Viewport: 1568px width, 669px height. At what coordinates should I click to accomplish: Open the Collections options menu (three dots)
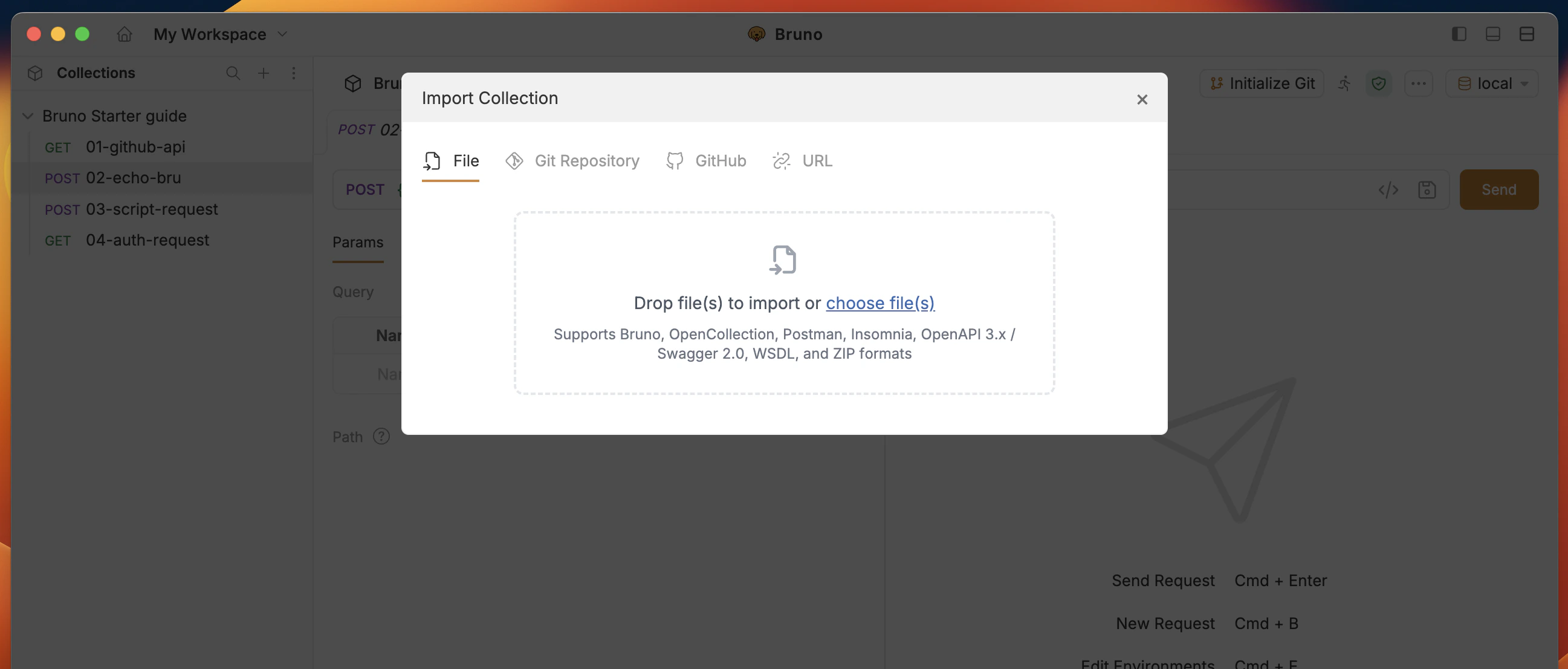coord(294,73)
